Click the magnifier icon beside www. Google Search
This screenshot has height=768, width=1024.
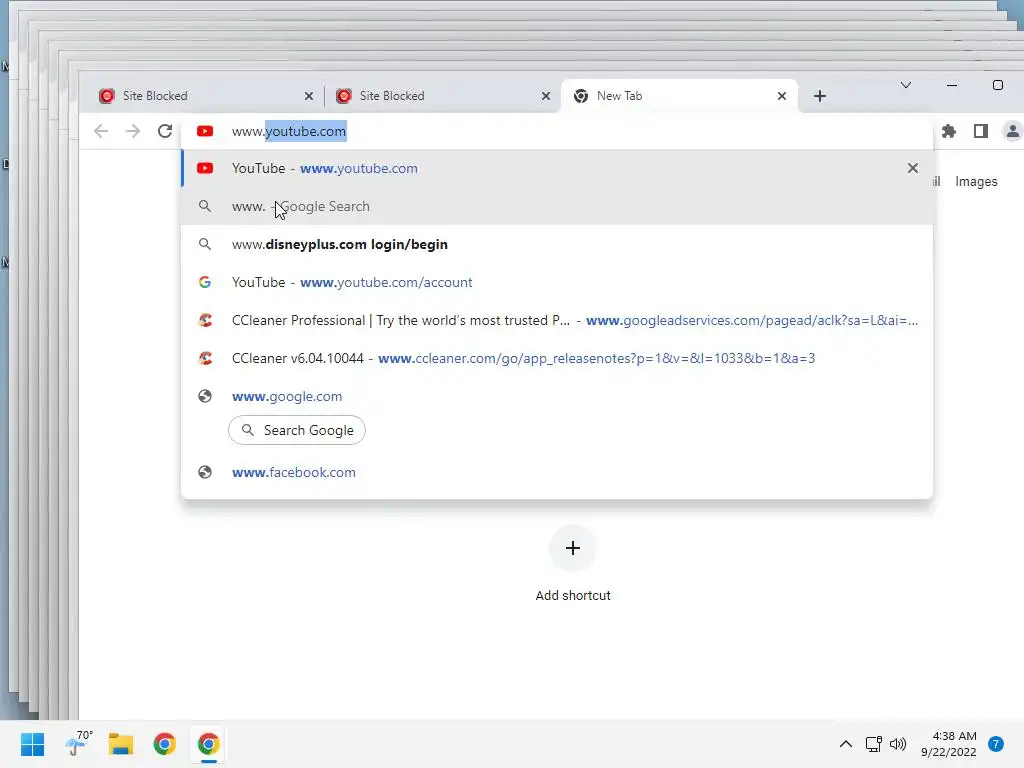[x=205, y=206]
